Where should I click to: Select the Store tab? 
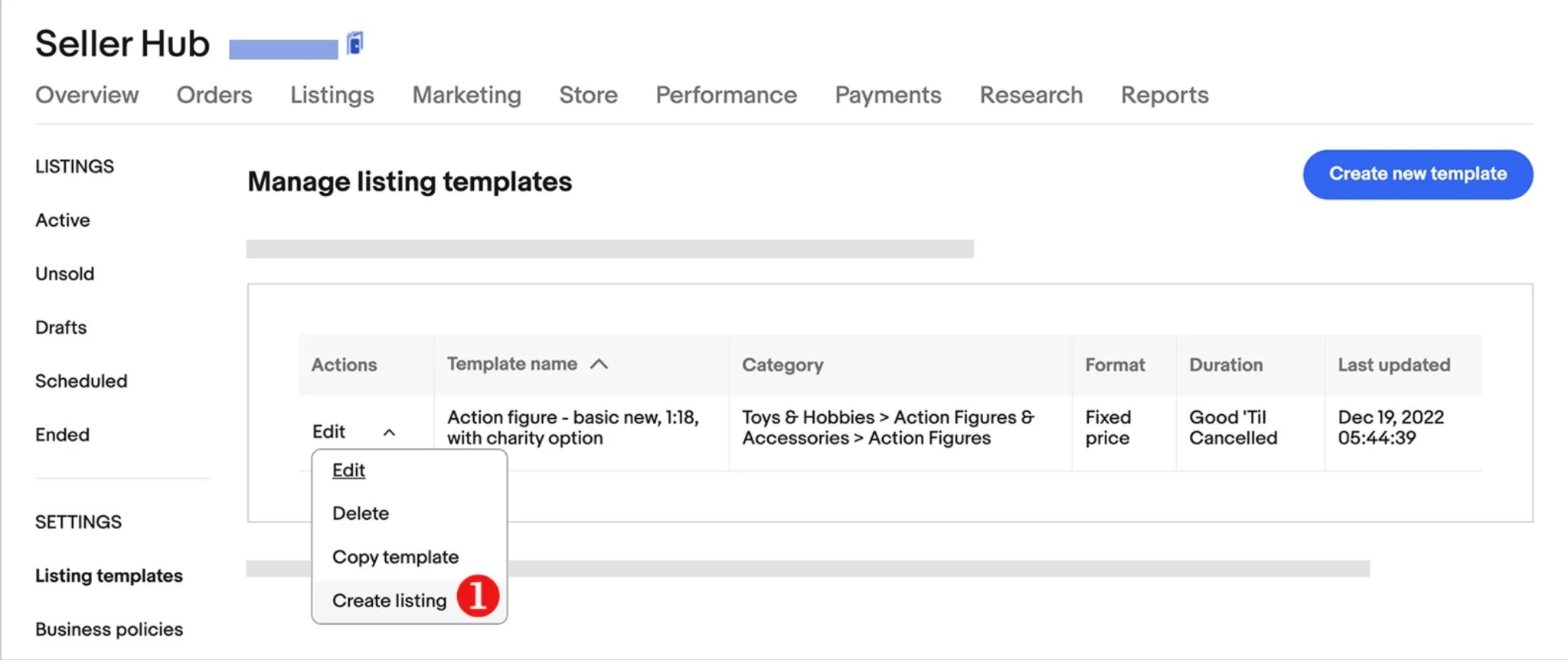(588, 95)
